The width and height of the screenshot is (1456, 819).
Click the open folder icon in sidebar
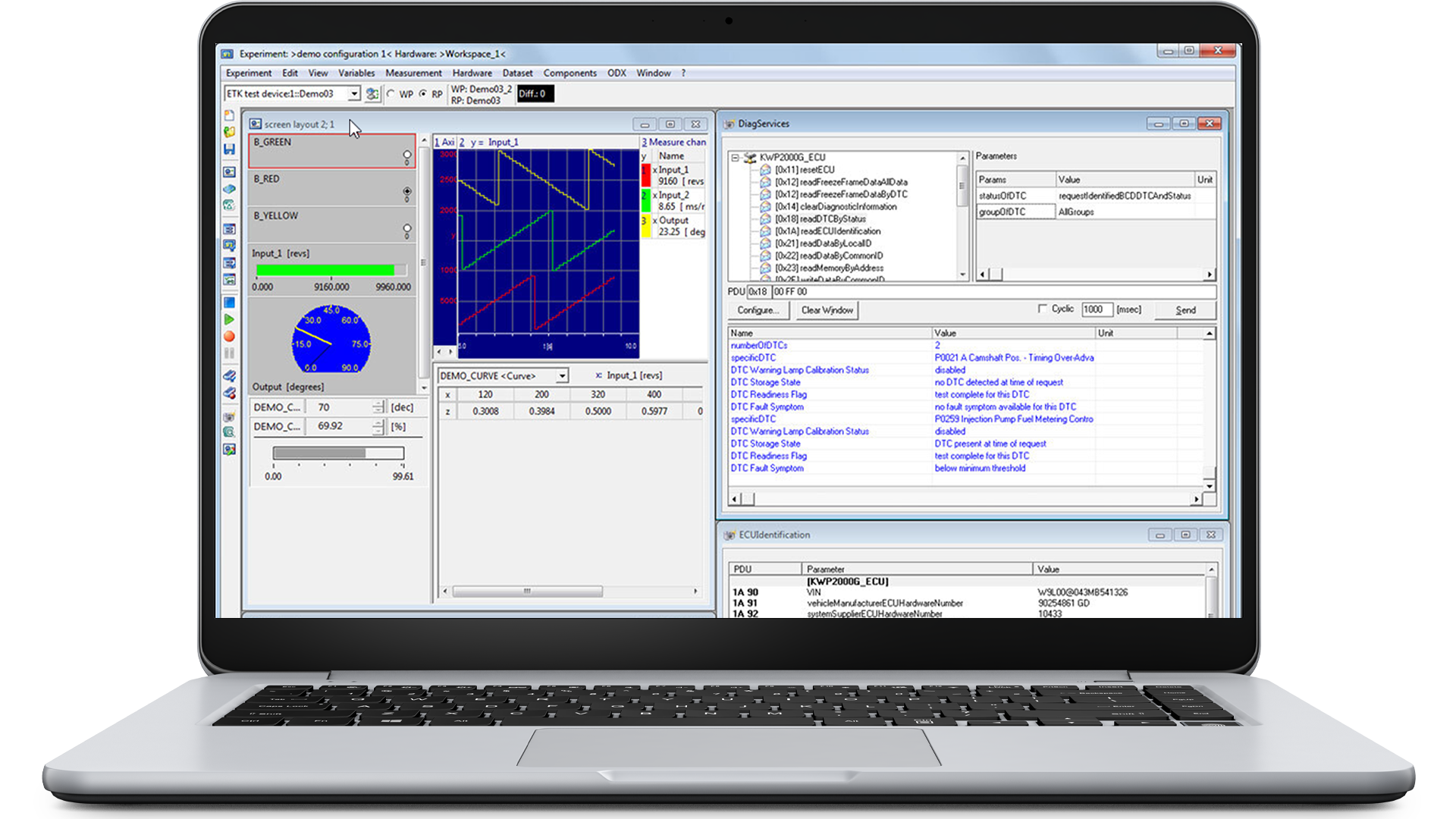coord(229,132)
